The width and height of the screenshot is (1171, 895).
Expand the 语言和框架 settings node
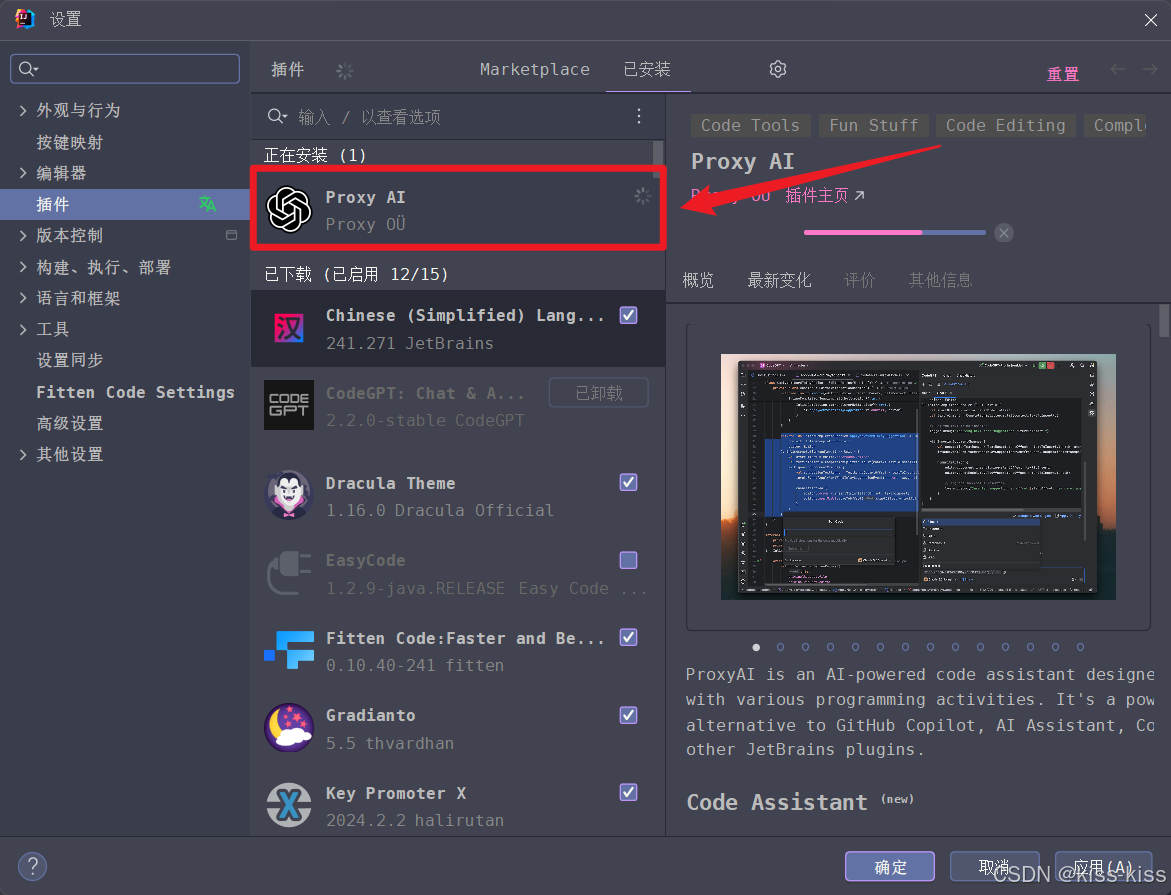[22, 298]
